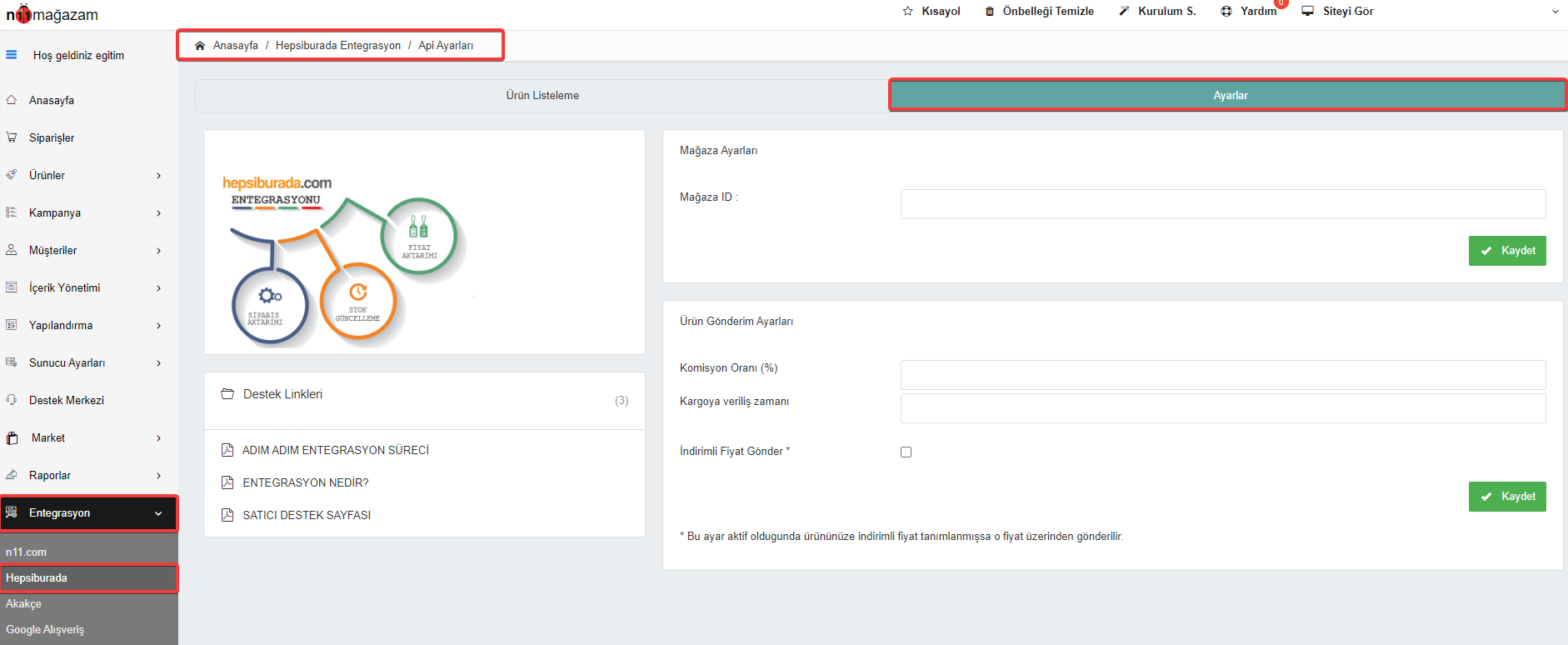Save Ürün Gönderim Ayarları with Kaydet button
The width and height of the screenshot is (1568, 645).
(x=1507, y=497)
